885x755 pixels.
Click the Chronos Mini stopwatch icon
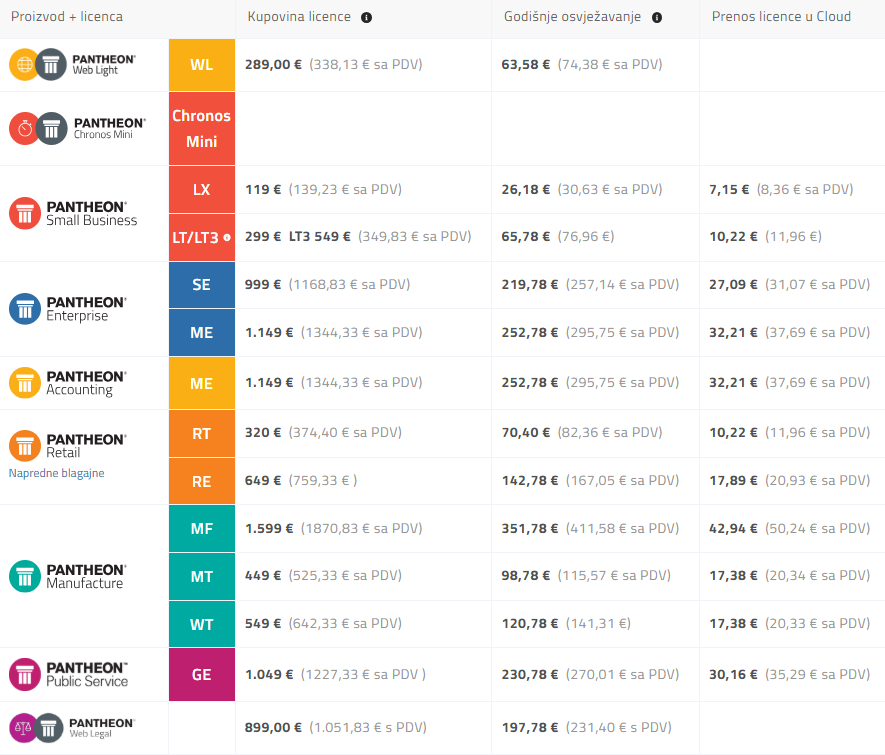click(x=24, y=128)
